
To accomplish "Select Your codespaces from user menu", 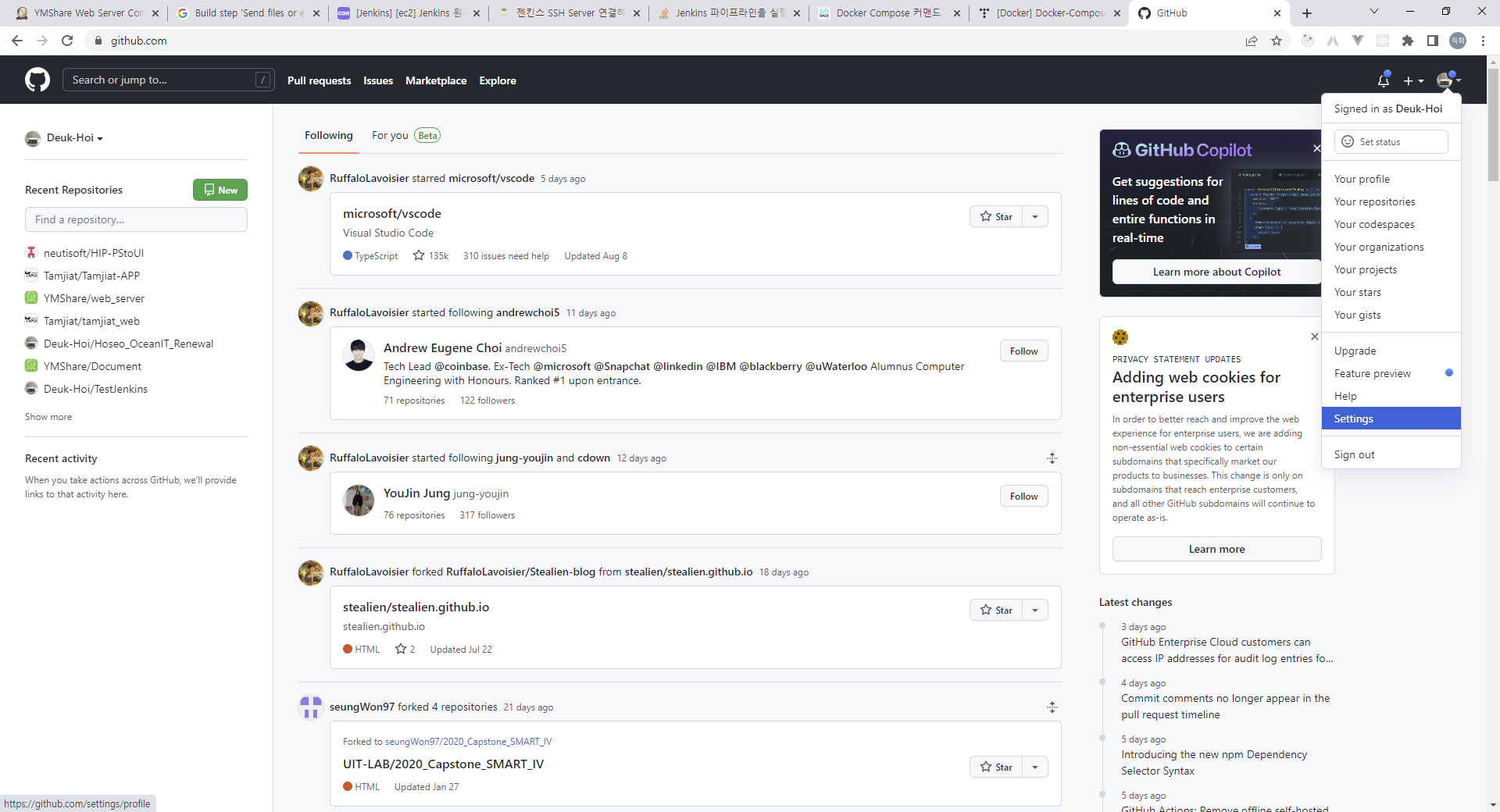I will tap(1391, 224).
